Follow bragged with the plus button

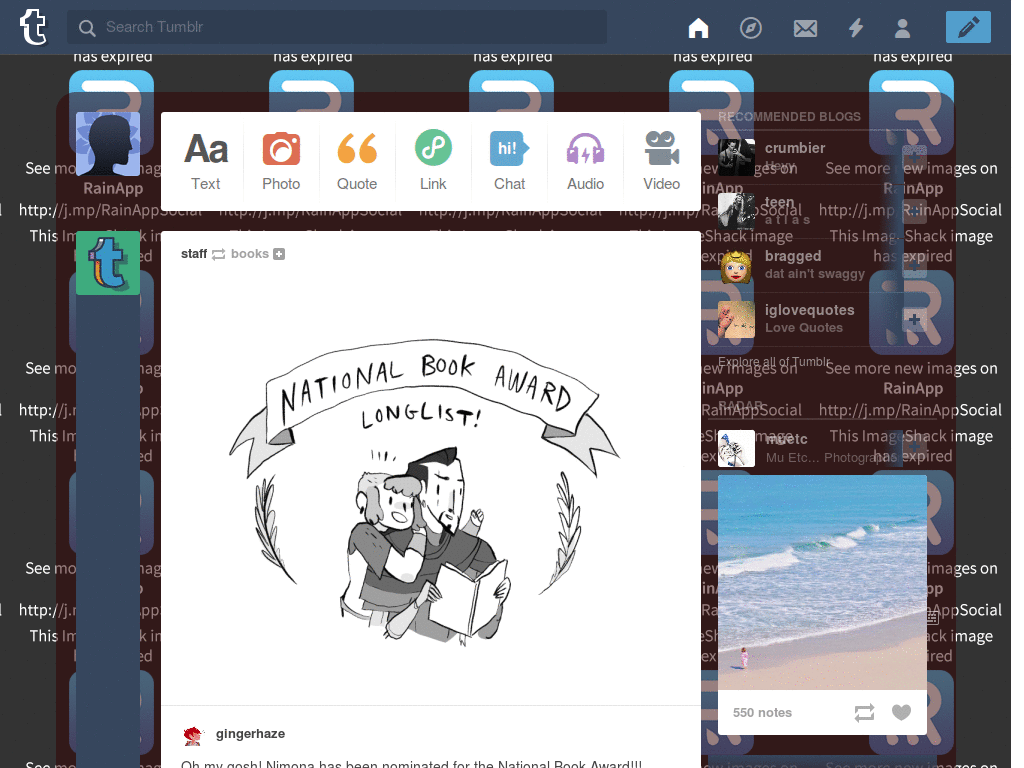point(914,265)
